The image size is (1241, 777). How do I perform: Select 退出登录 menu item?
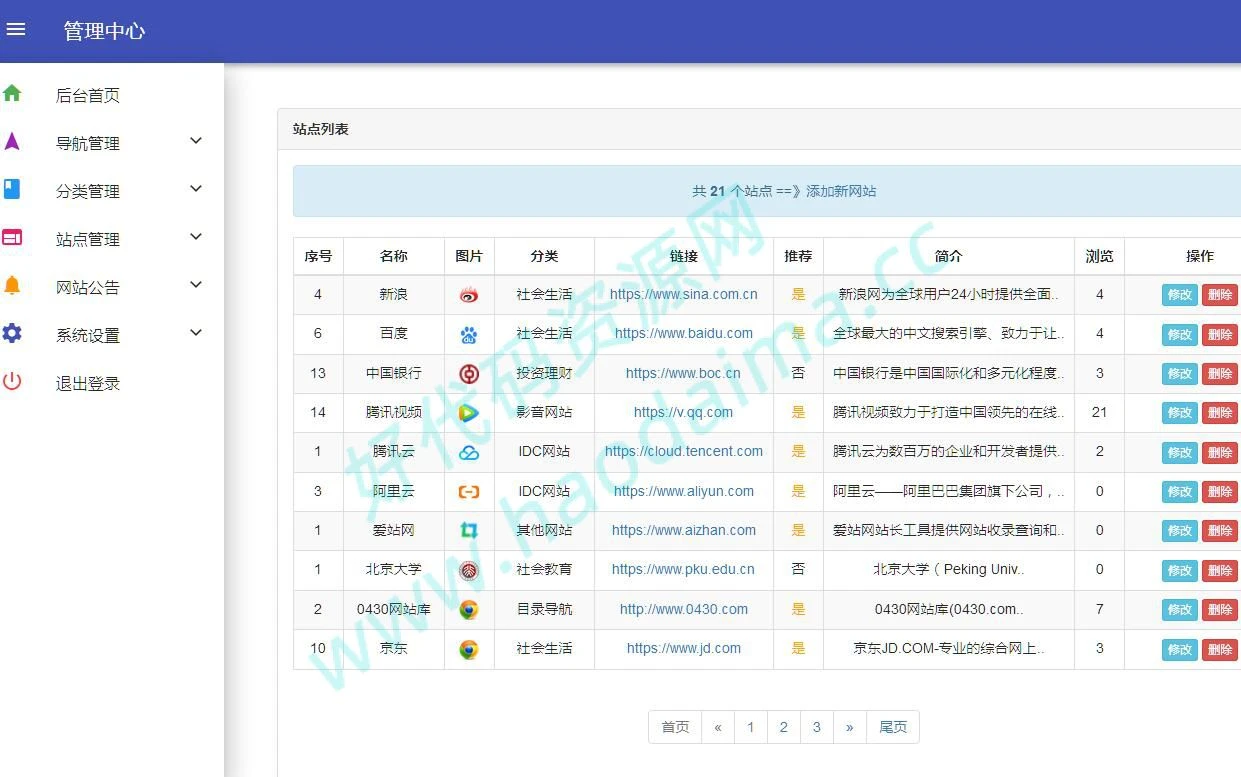click(x=88, y=384)
